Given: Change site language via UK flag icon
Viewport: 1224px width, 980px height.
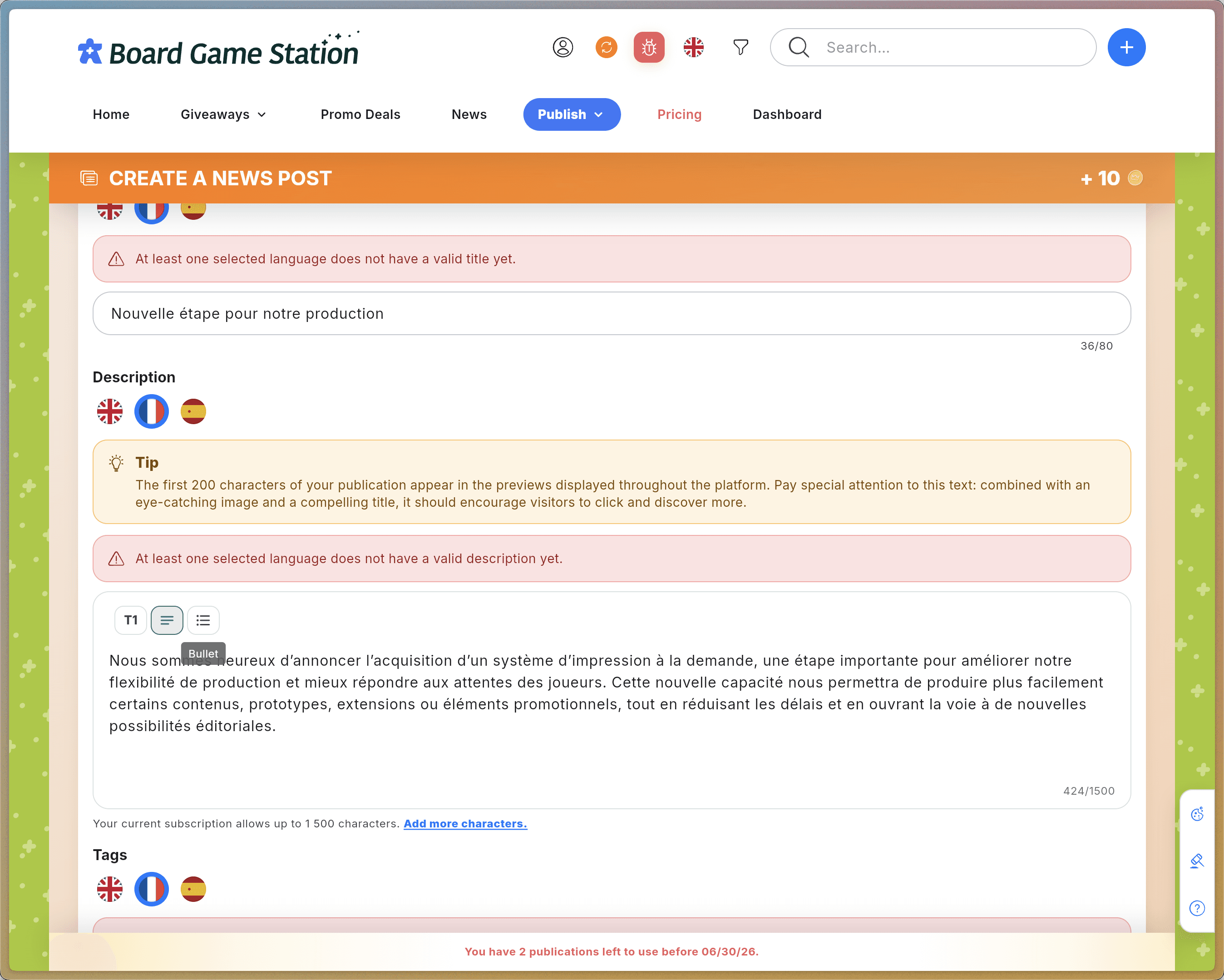Looking at the screenshot, I should (x=693, y=47).
